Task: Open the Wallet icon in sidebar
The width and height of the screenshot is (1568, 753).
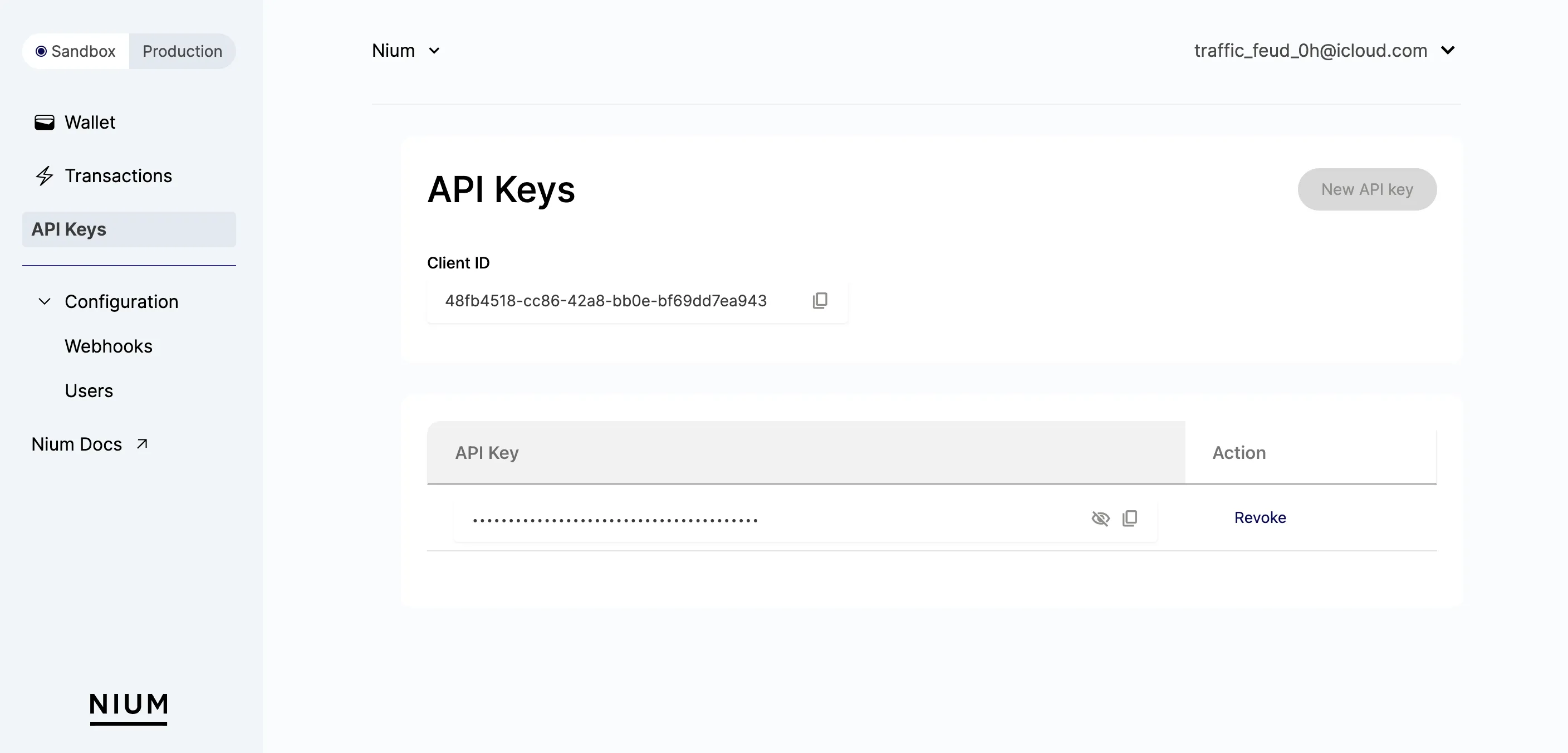Action: point(44,123)
